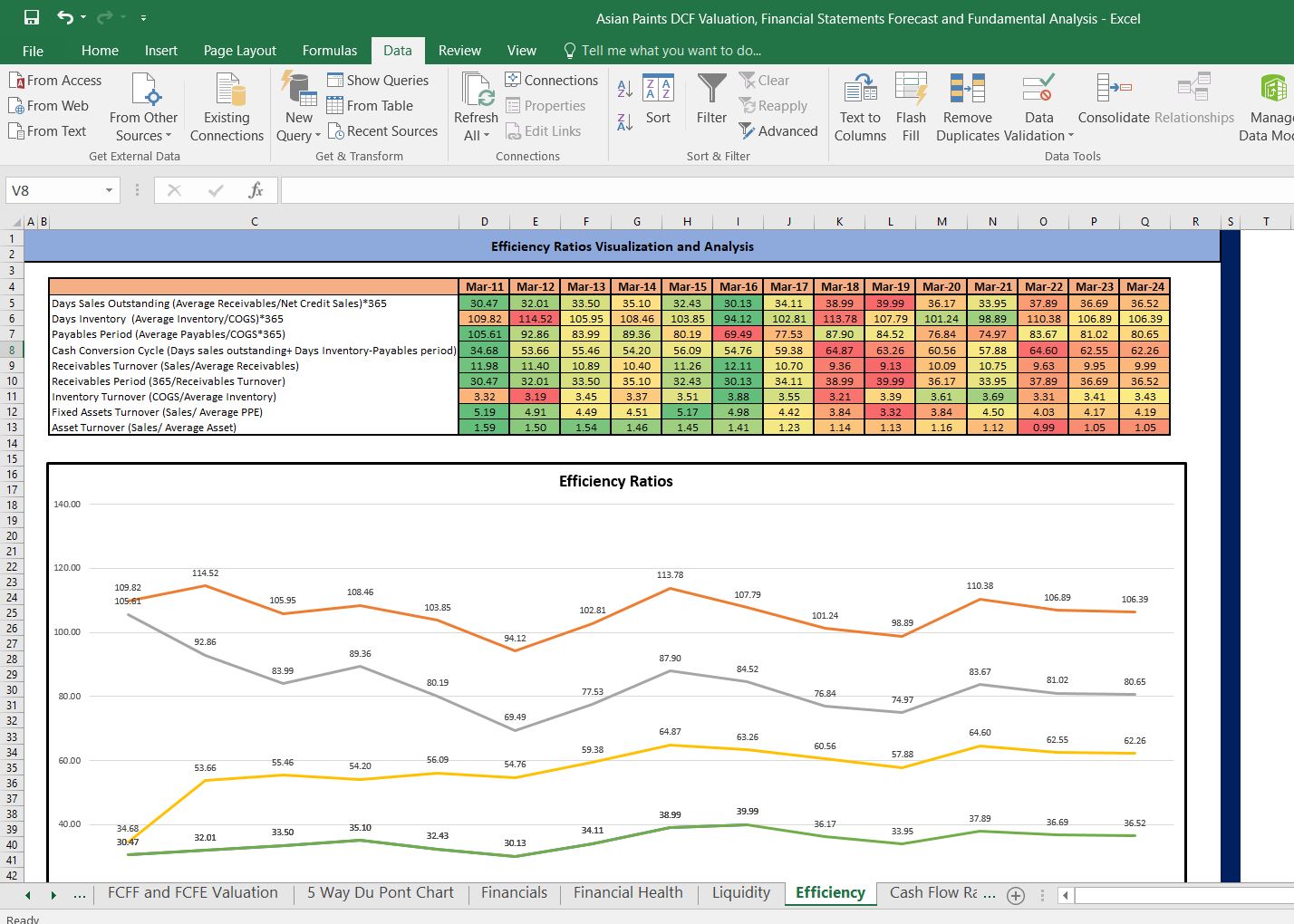Click Efficiency Ratios chart title

[616, 481]
